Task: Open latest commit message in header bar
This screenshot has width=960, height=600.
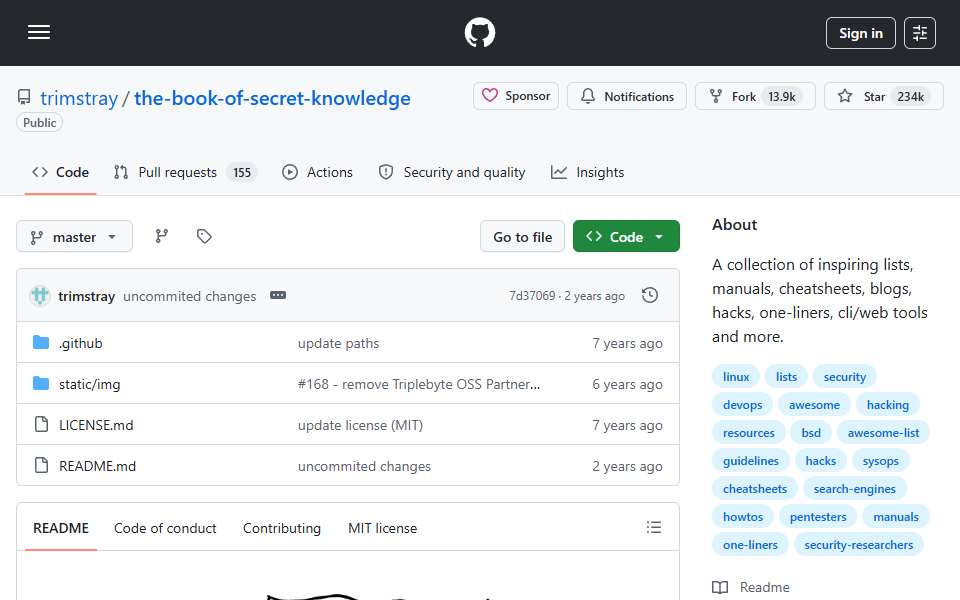Action: coord(190,296)
